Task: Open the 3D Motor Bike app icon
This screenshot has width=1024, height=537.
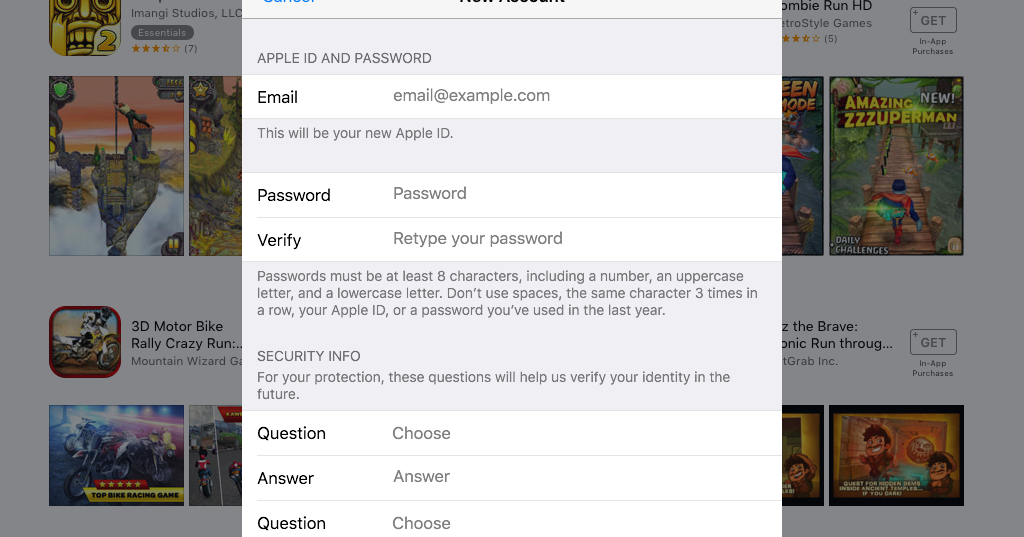Action: coord(85,341)
